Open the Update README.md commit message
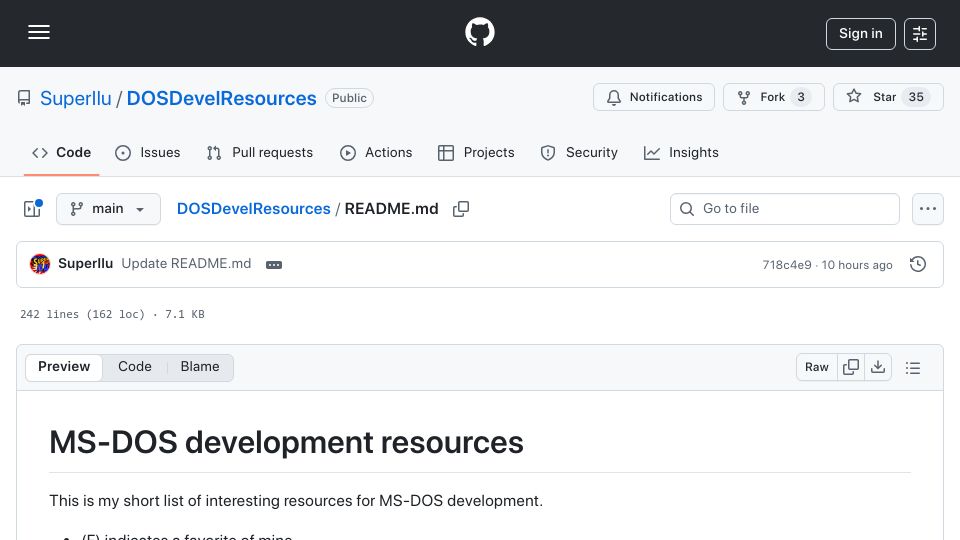 (186, 264)
